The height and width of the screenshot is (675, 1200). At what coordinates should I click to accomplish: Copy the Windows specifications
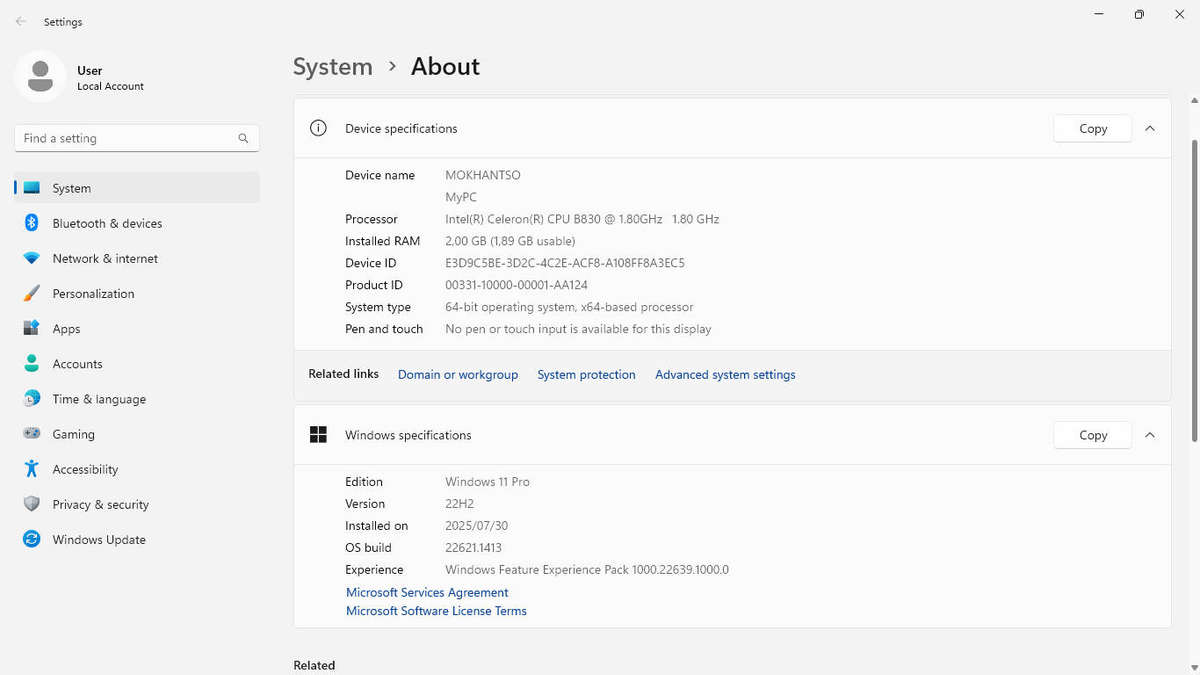point(1093,435)
